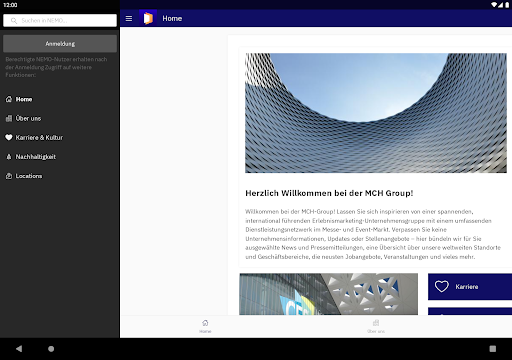Click the 12:00 clock in status bar
The width and height of the screenshot is (512, 360).
click(10, 5)
